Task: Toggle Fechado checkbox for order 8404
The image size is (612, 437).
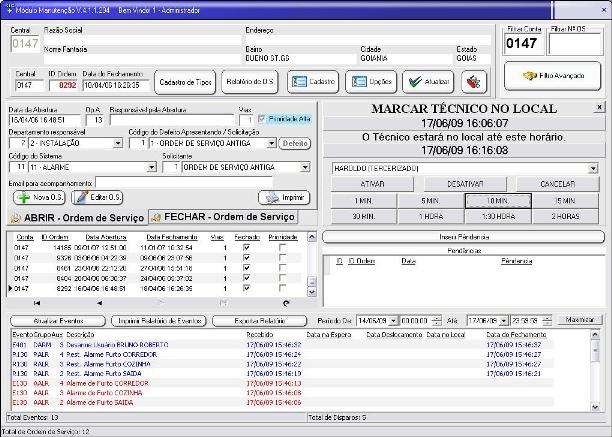Action: [x=246, y=278]
